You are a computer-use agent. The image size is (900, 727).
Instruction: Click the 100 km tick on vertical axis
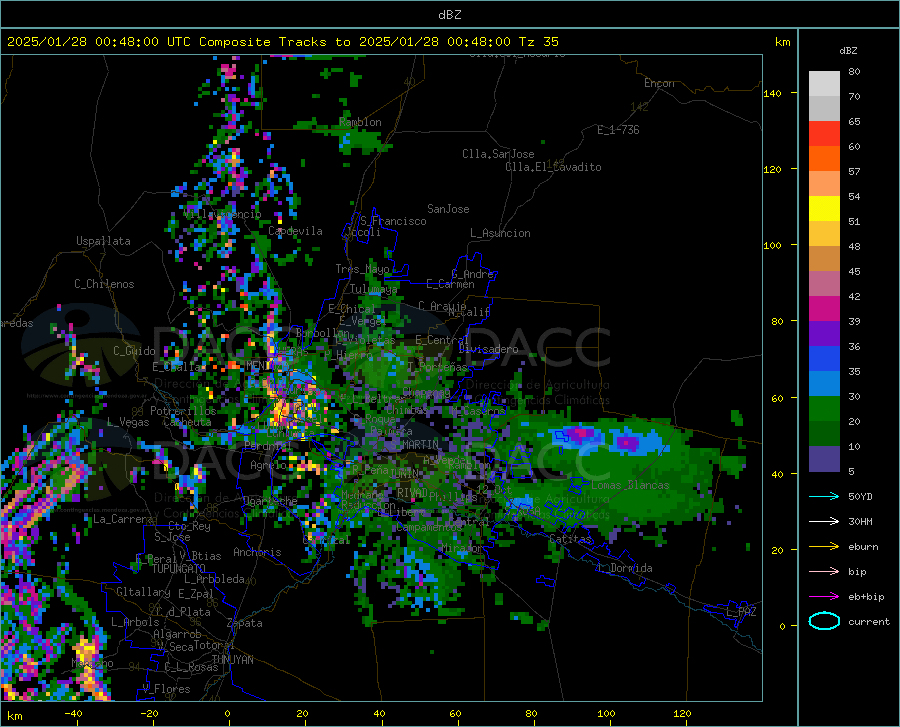tap(773, 246)
